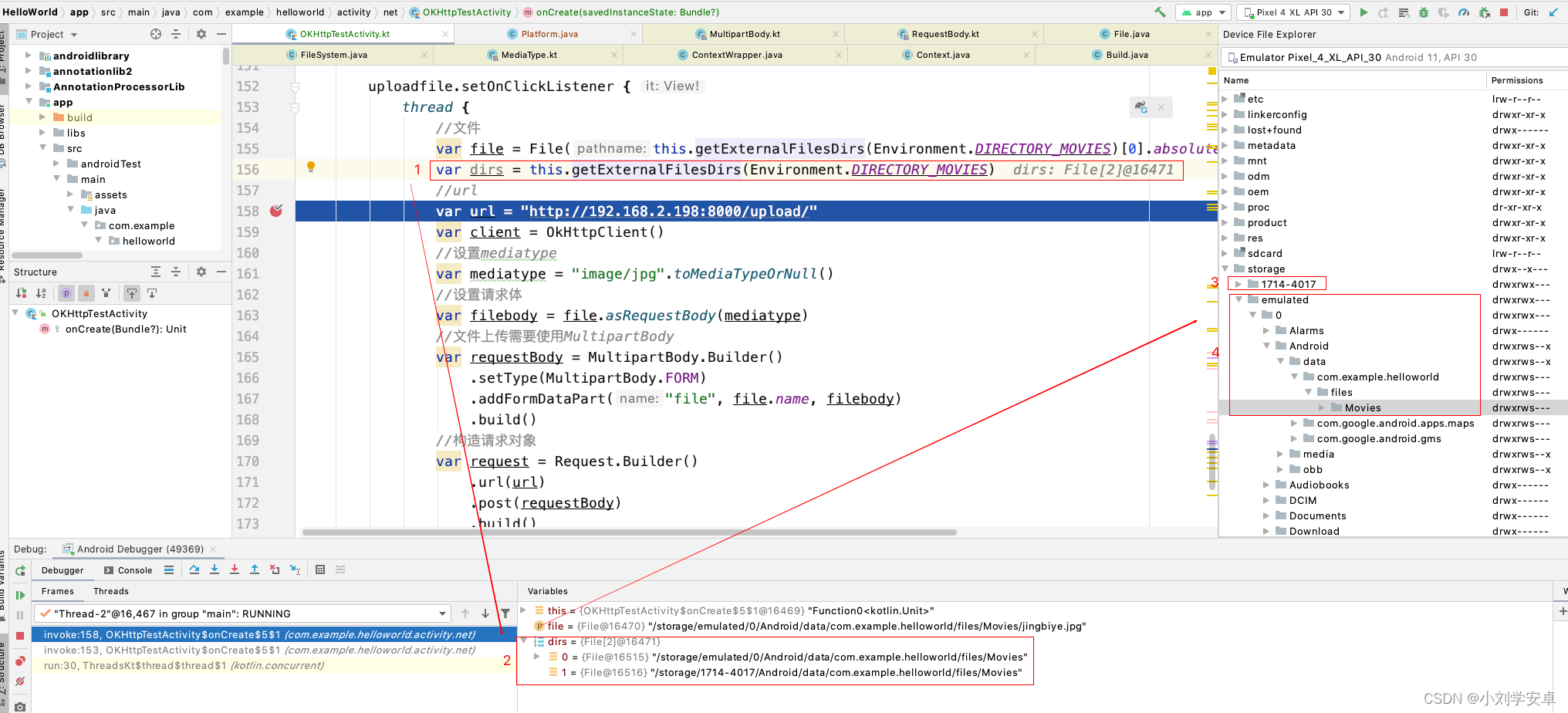Toggle sort alphabetically in the Structure panel
Viewport: 1568px width, 713px height.
coord(41,293)
